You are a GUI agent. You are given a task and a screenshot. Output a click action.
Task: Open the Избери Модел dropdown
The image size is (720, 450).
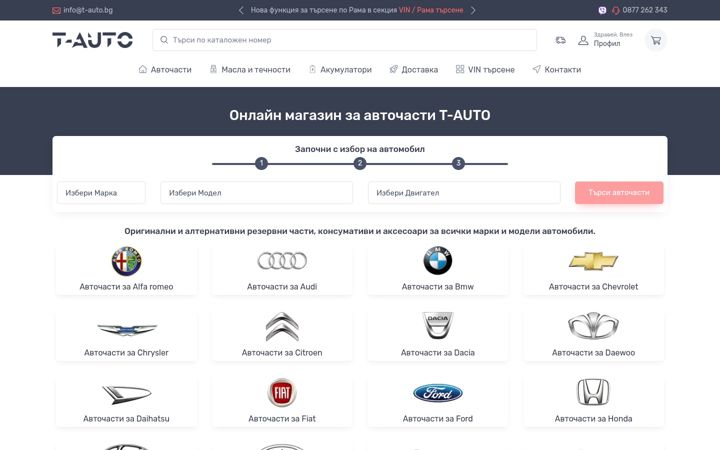click(257, 193)
